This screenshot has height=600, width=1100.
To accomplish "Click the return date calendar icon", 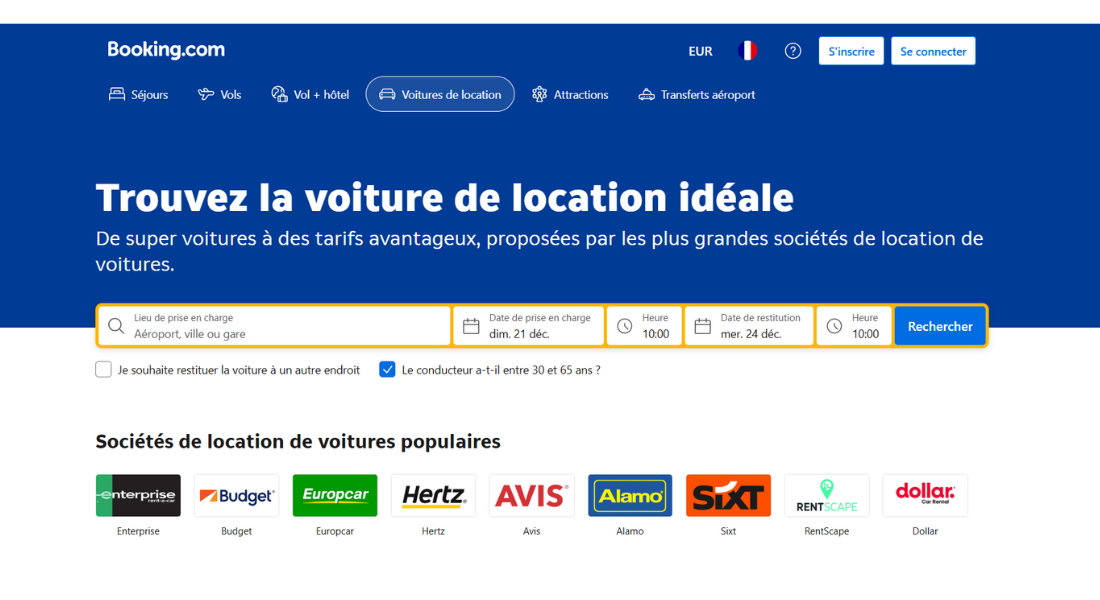I will tap(702, 326).
